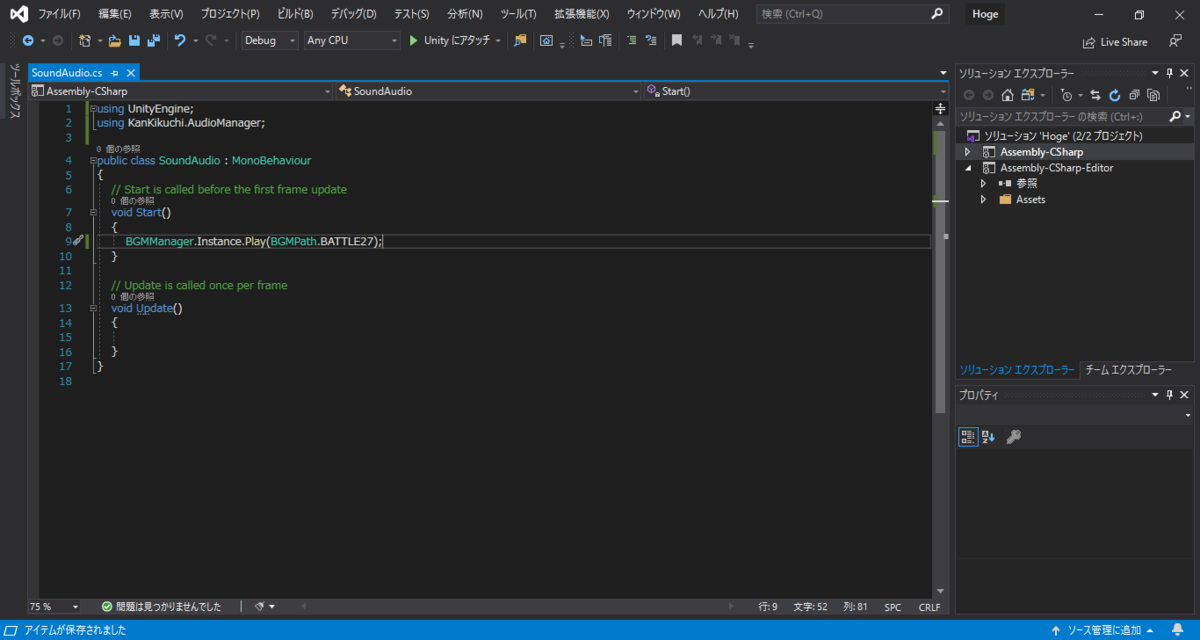
Task: Click the Live Share button
Action: (1115, 42)
